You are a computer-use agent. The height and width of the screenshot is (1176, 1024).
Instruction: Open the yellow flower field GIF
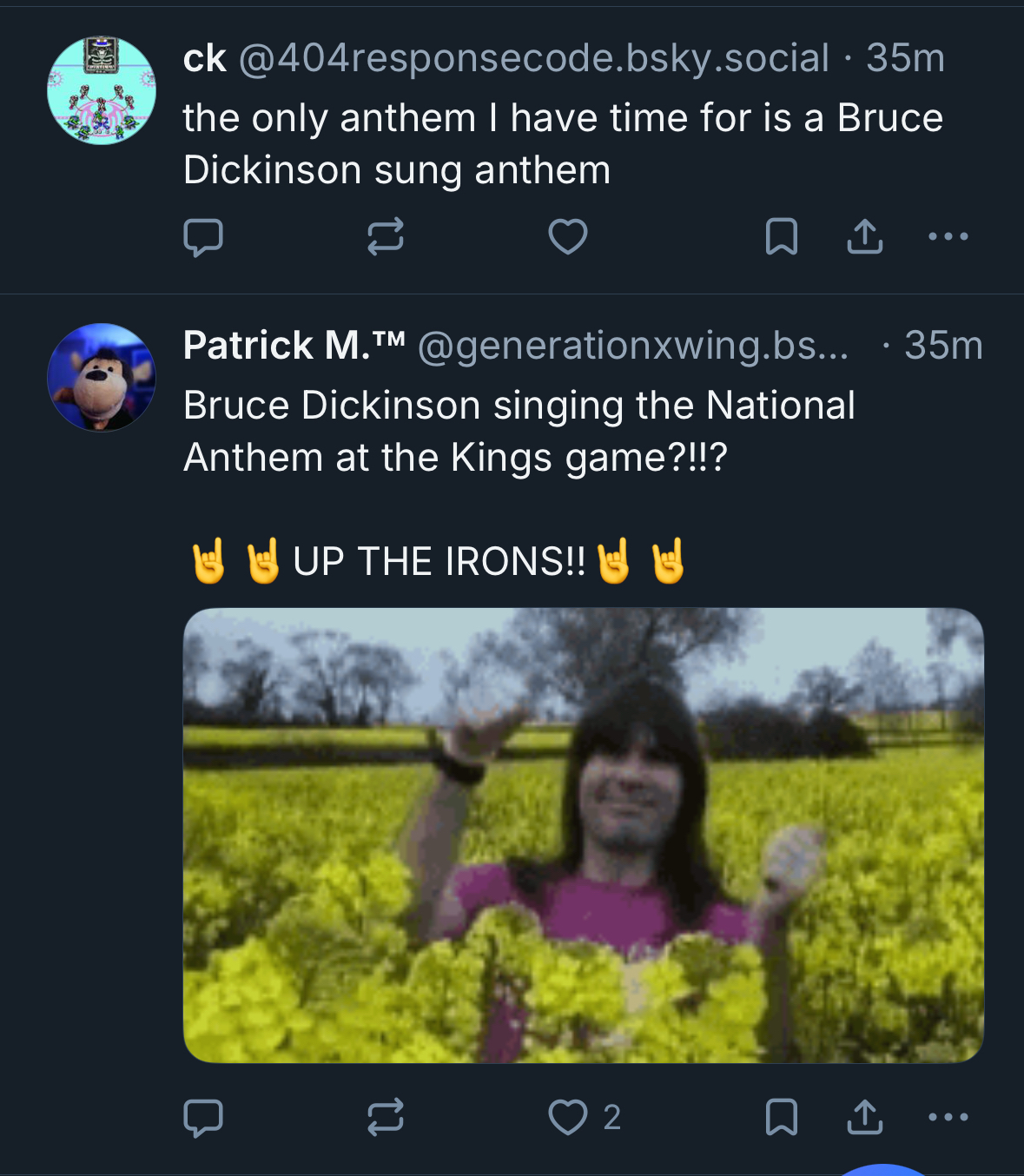coord(583,835)
